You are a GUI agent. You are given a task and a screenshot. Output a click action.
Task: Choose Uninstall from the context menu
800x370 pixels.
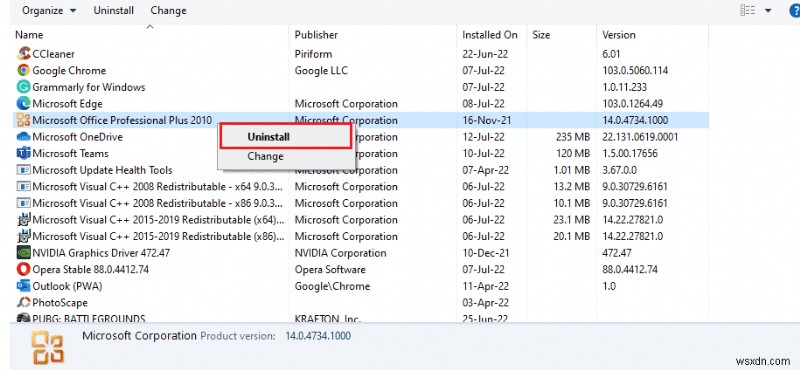[286, 137]
